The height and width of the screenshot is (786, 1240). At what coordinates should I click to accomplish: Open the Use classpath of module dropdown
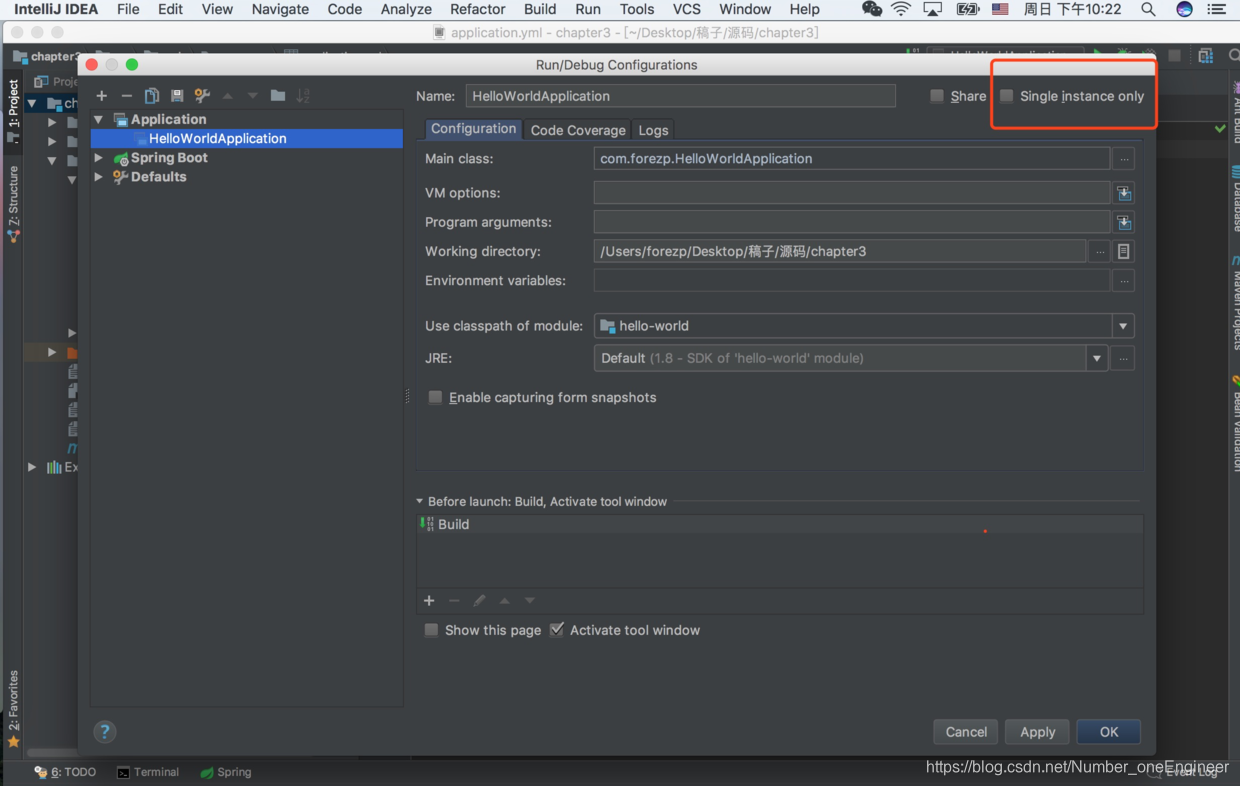[1123, 326]
